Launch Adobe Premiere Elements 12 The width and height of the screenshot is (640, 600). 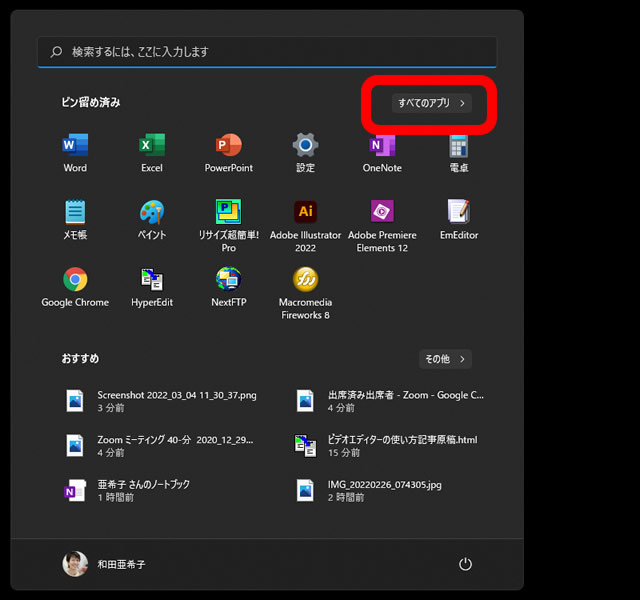click(x=382, y=213)
